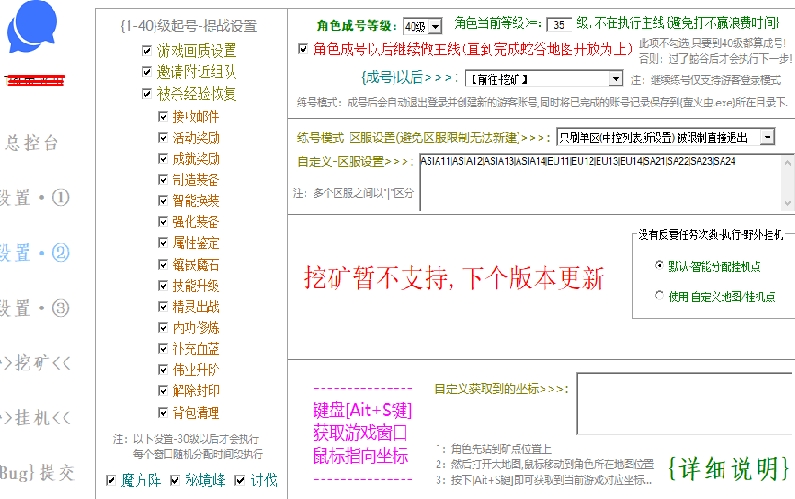
Task: Click server list scrollbar up arrow
Action: click(x=787, y=163)
